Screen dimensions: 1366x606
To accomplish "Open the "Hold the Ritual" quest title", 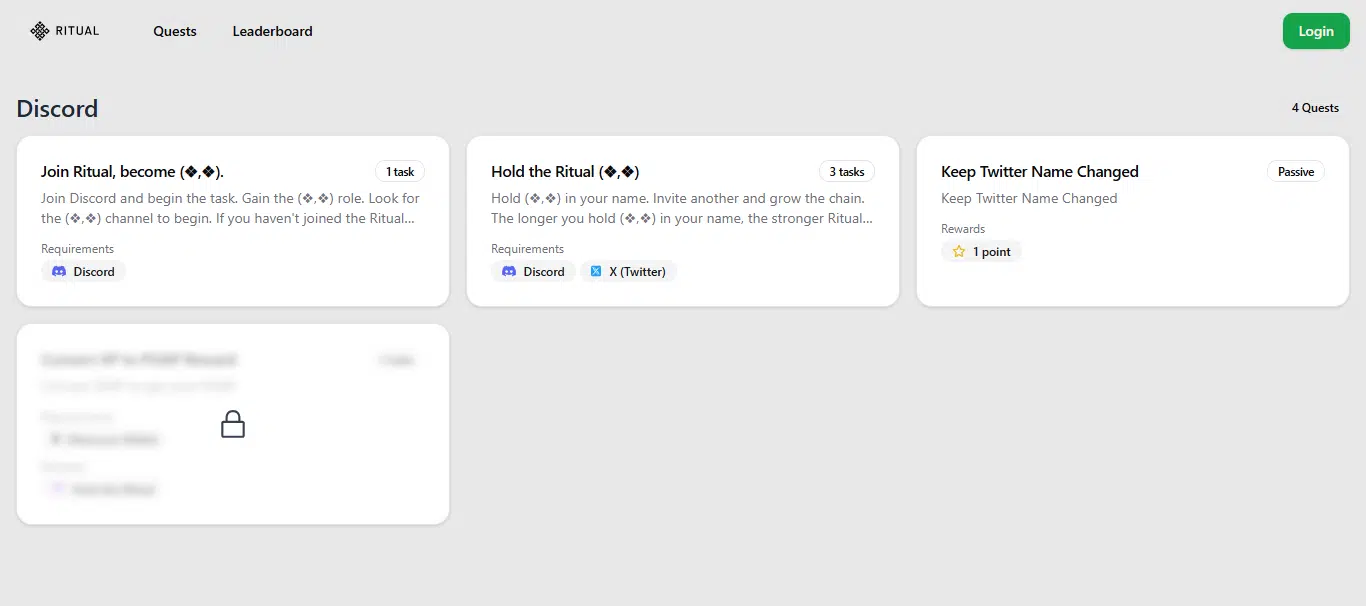I will tap(565, 172).
